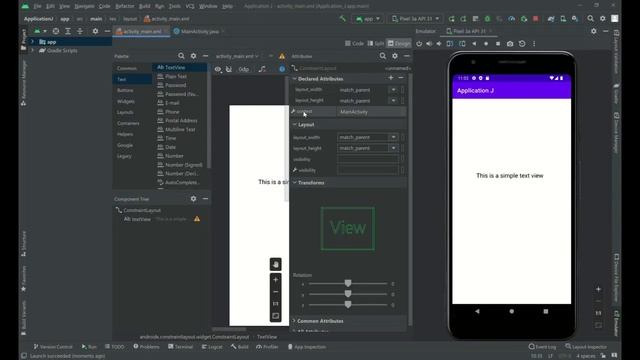Collapse the Declared Attributes section
This screenshot has height=360, width=640.
click(x=294, y=78)
